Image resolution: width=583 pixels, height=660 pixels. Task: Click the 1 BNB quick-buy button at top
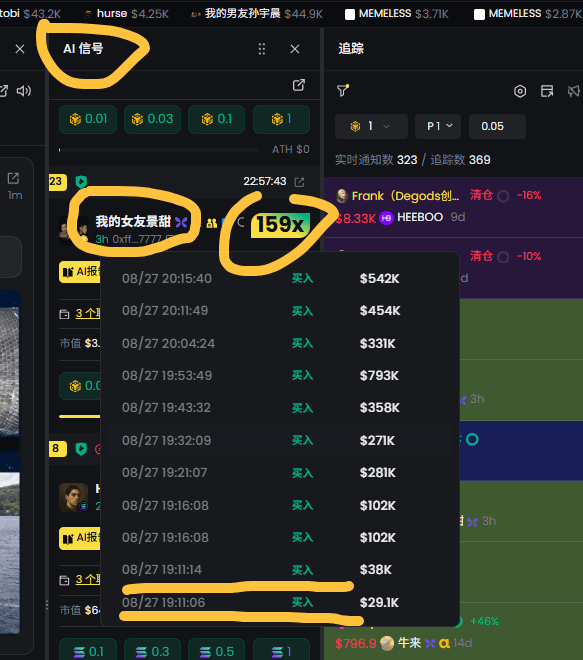click(281, 119)
